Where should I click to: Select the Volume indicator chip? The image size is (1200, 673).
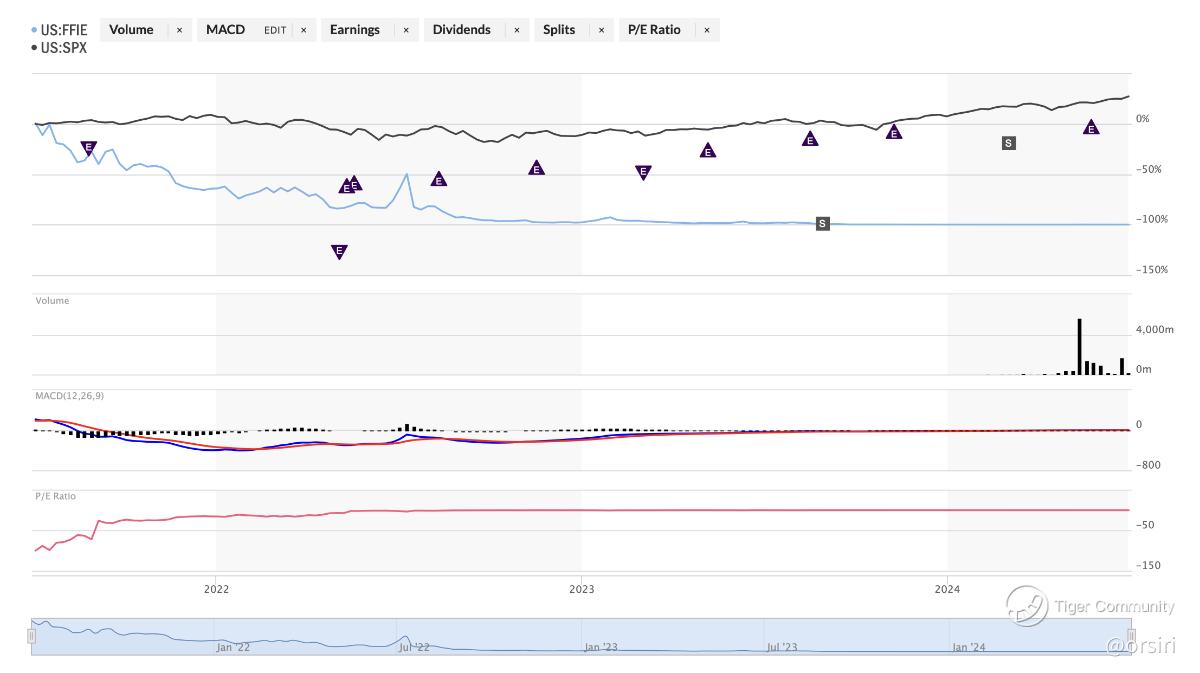click(131, 30)
